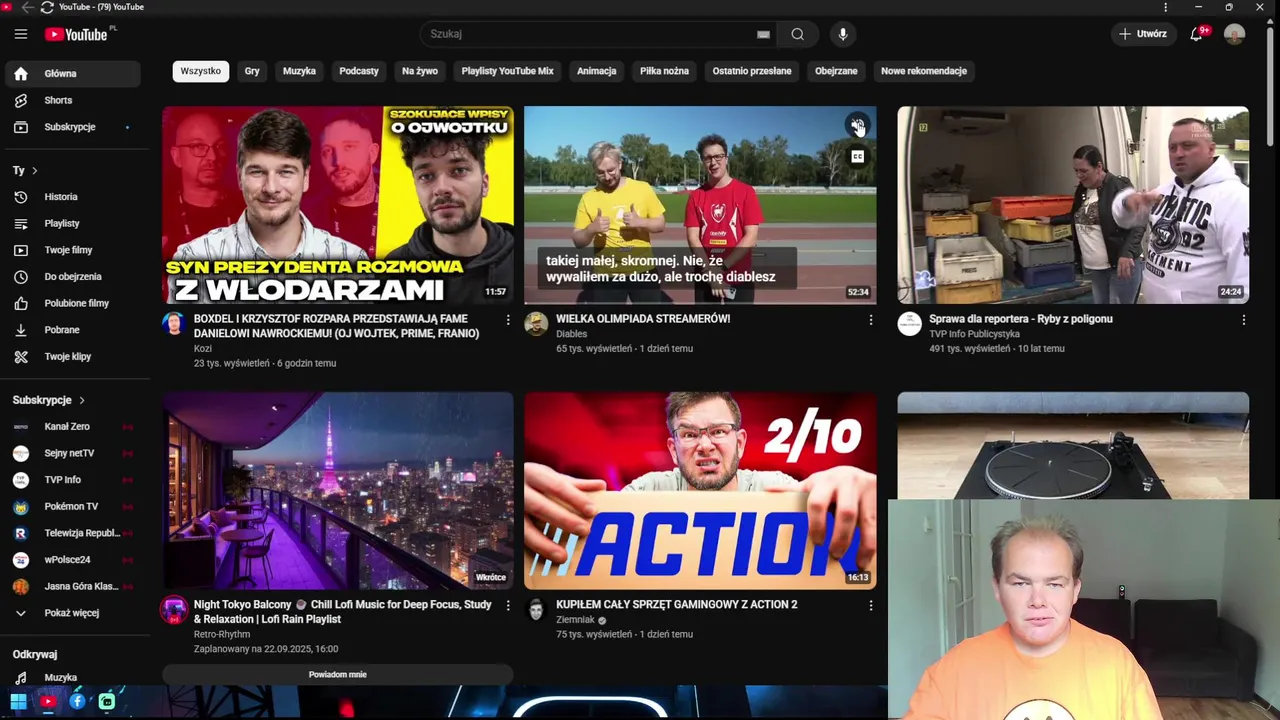Open the on-screen keyboard in search box
The width and height of the screenshot is (1280, 720).
tap(763, 34)
